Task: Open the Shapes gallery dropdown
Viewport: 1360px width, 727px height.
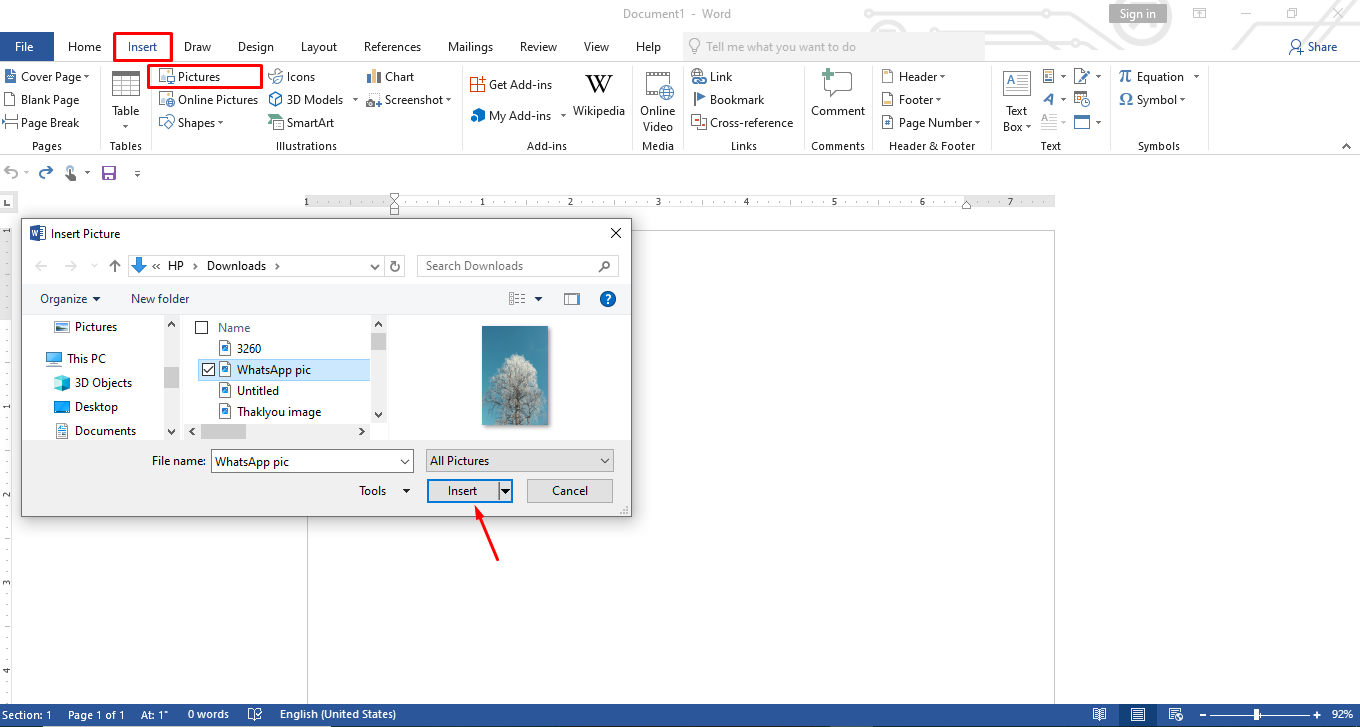Action: click(x=192, y=122)
